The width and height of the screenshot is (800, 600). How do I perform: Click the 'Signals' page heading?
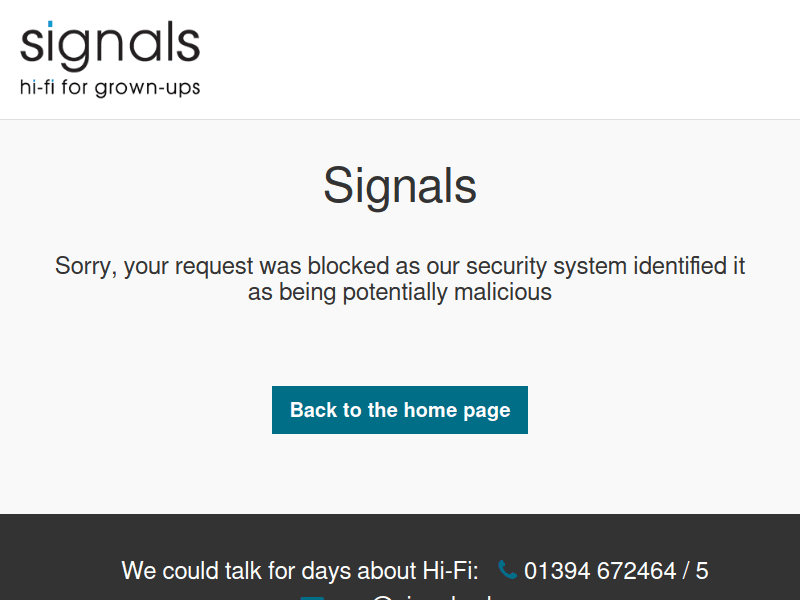pos(399,185)
